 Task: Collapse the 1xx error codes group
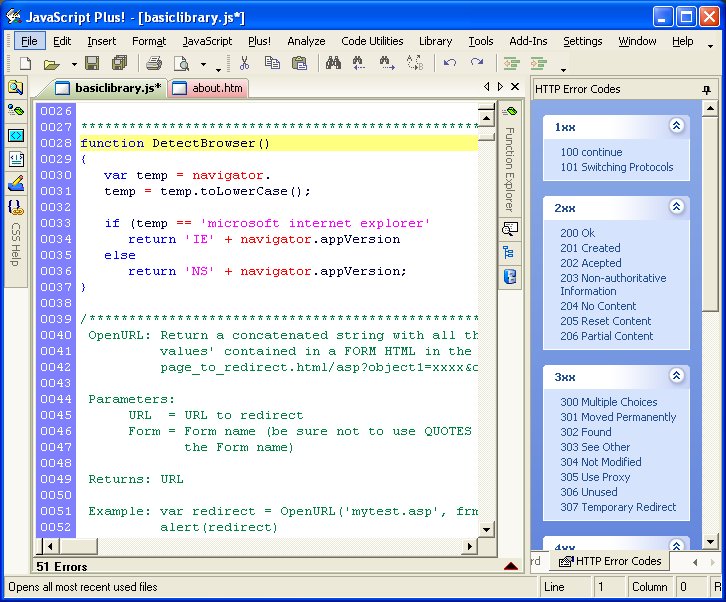(x=676, y=125)
